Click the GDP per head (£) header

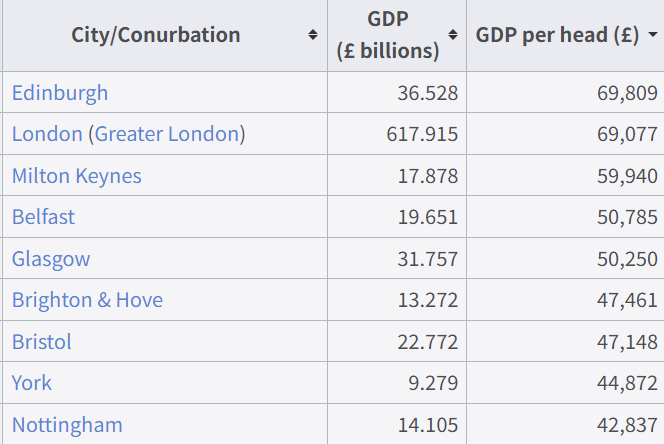point(565,36)
